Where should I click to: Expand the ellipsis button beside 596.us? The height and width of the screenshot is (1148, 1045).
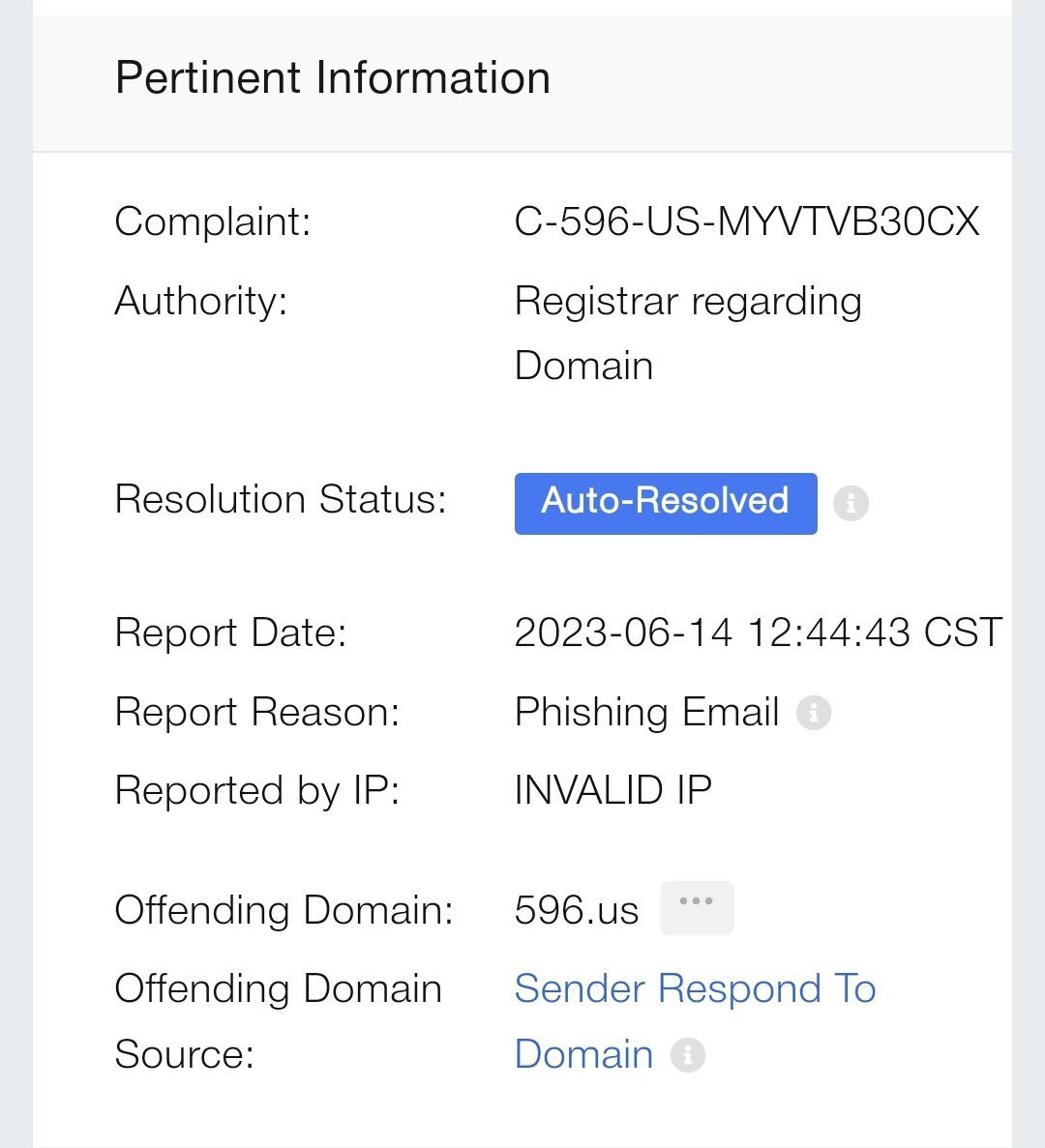click(697, 907)
